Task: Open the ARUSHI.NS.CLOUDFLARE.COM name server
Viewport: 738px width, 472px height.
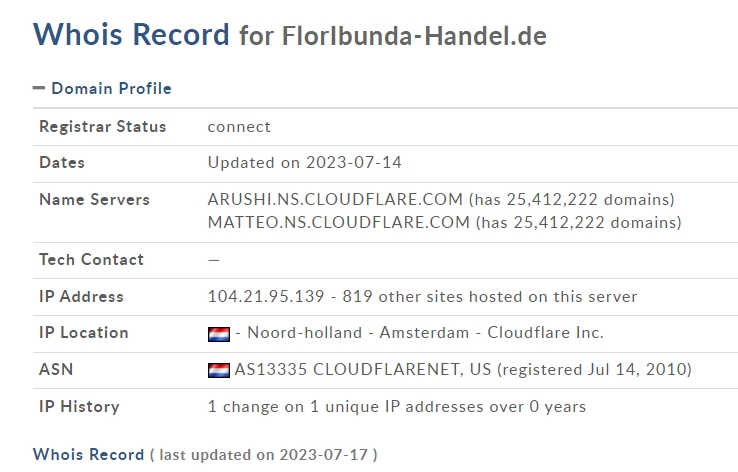Action: point(335,199)
